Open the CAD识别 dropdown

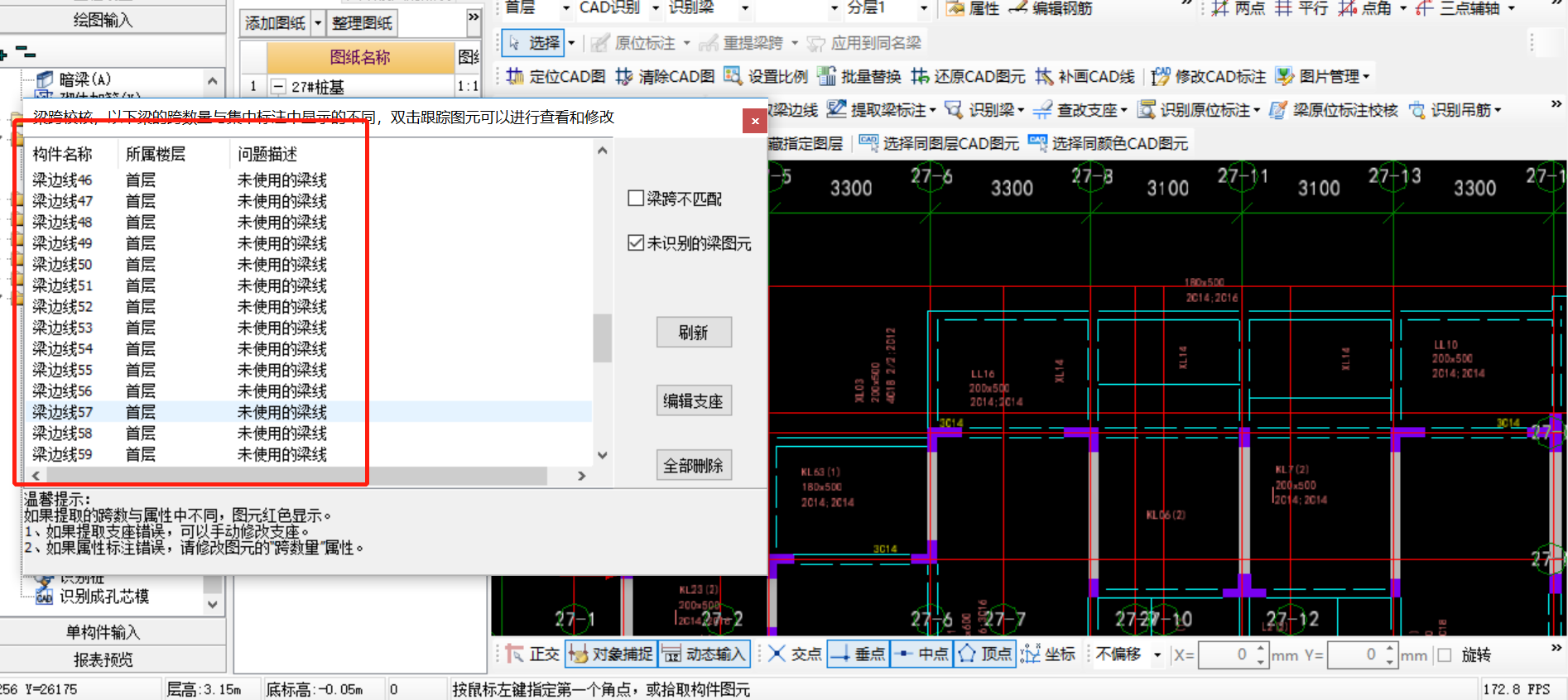(x=656, y=8)
